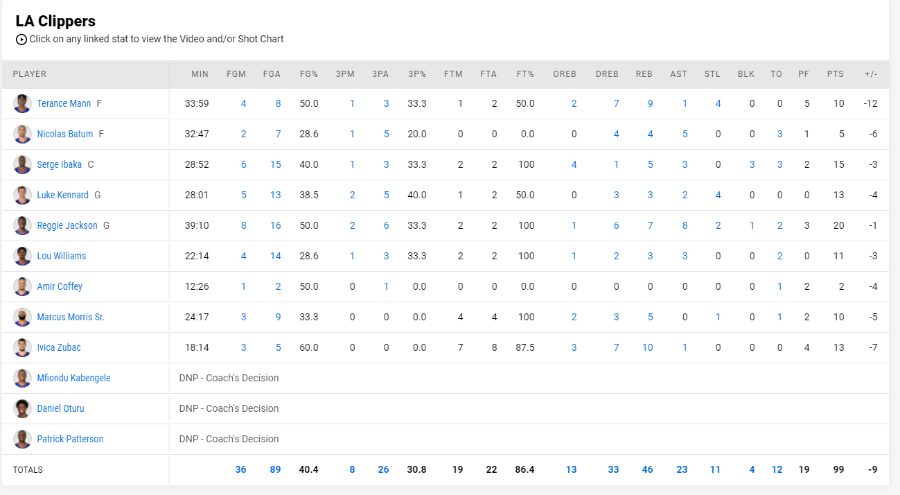Click Mfiondu Kabengele's player headshot
This screenshot has width=900, height=495.
pos(22,378)
